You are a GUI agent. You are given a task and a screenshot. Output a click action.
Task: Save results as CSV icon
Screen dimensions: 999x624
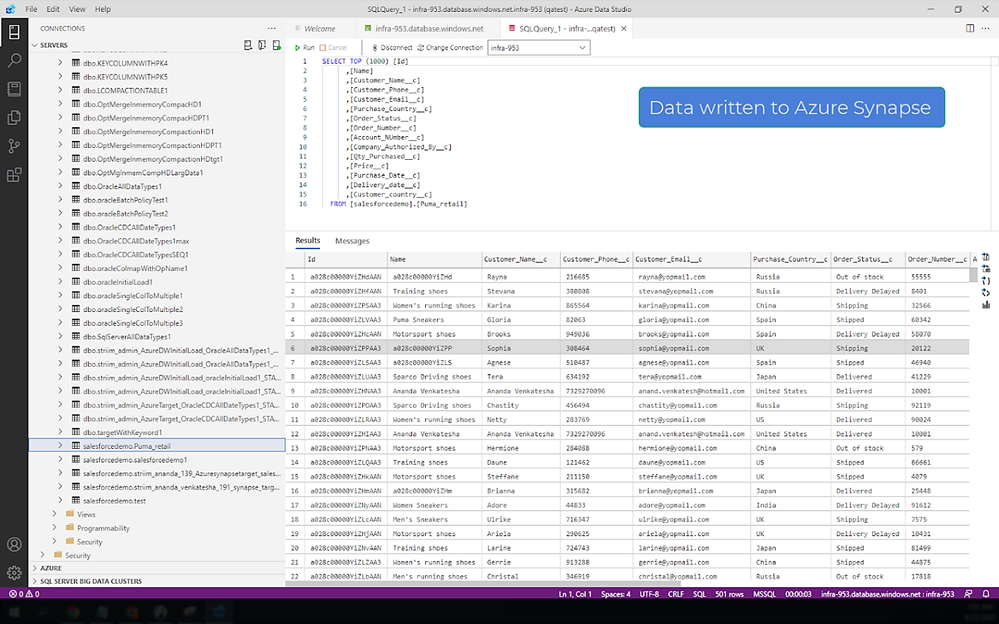(x=986, y=257)
